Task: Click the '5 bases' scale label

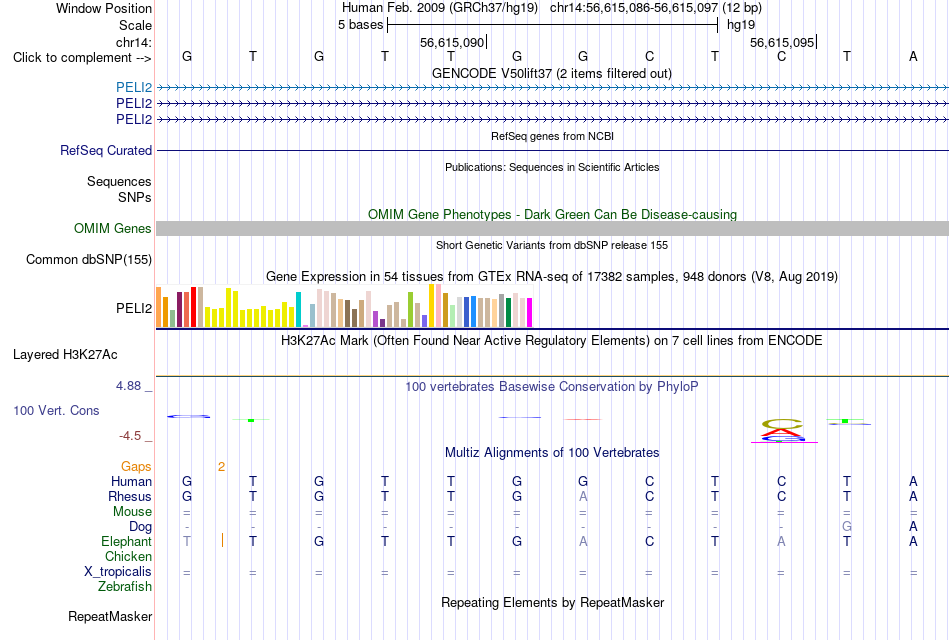Action: [360, 25]
